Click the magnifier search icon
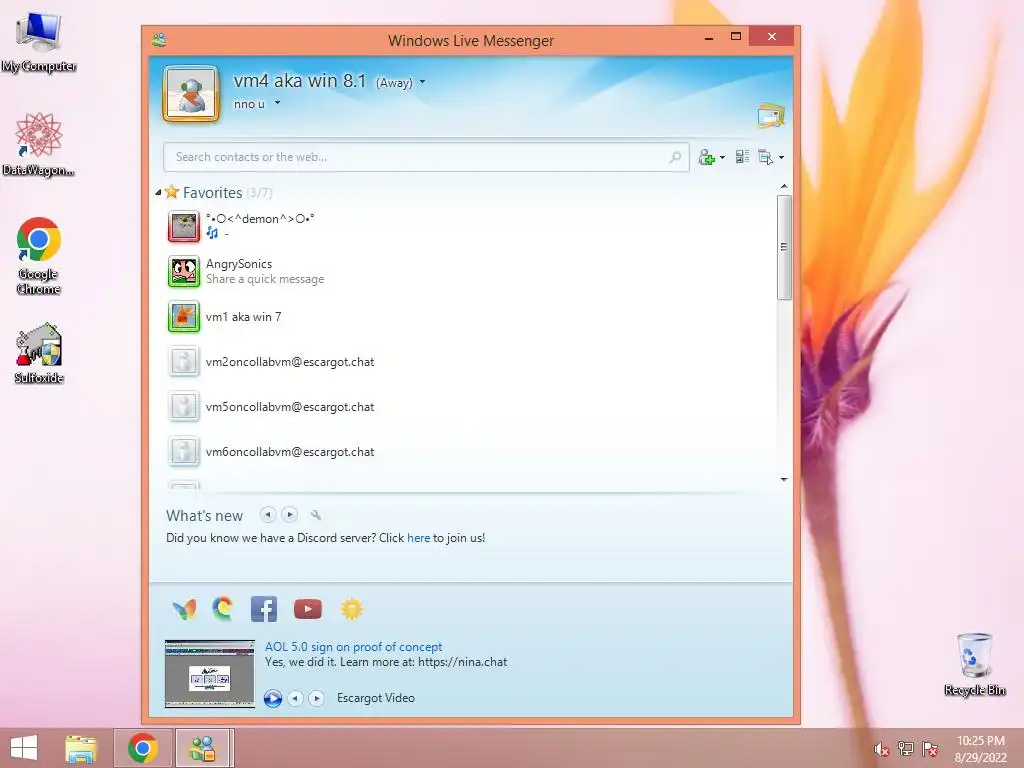 click(x=675, y=157)
